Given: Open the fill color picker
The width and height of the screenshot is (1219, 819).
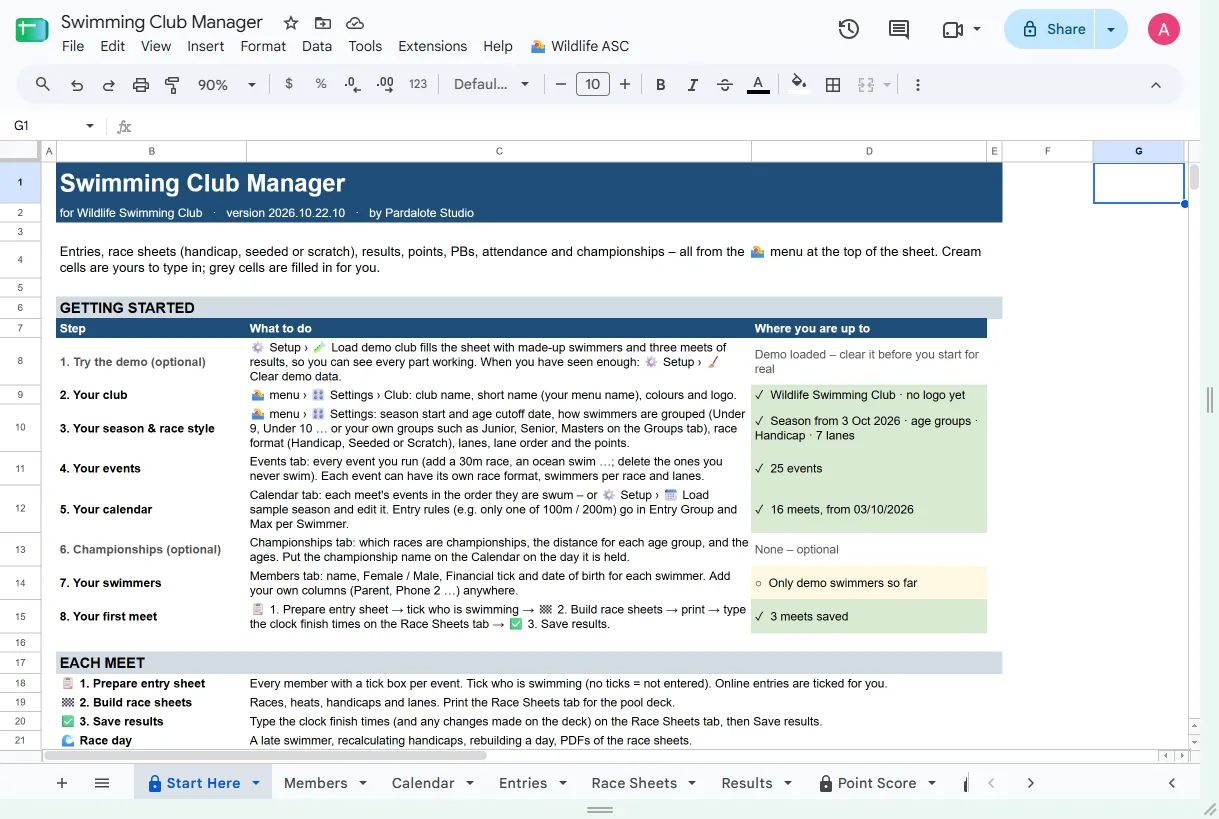Looking at the screenshot, I should tap(798, 85).
